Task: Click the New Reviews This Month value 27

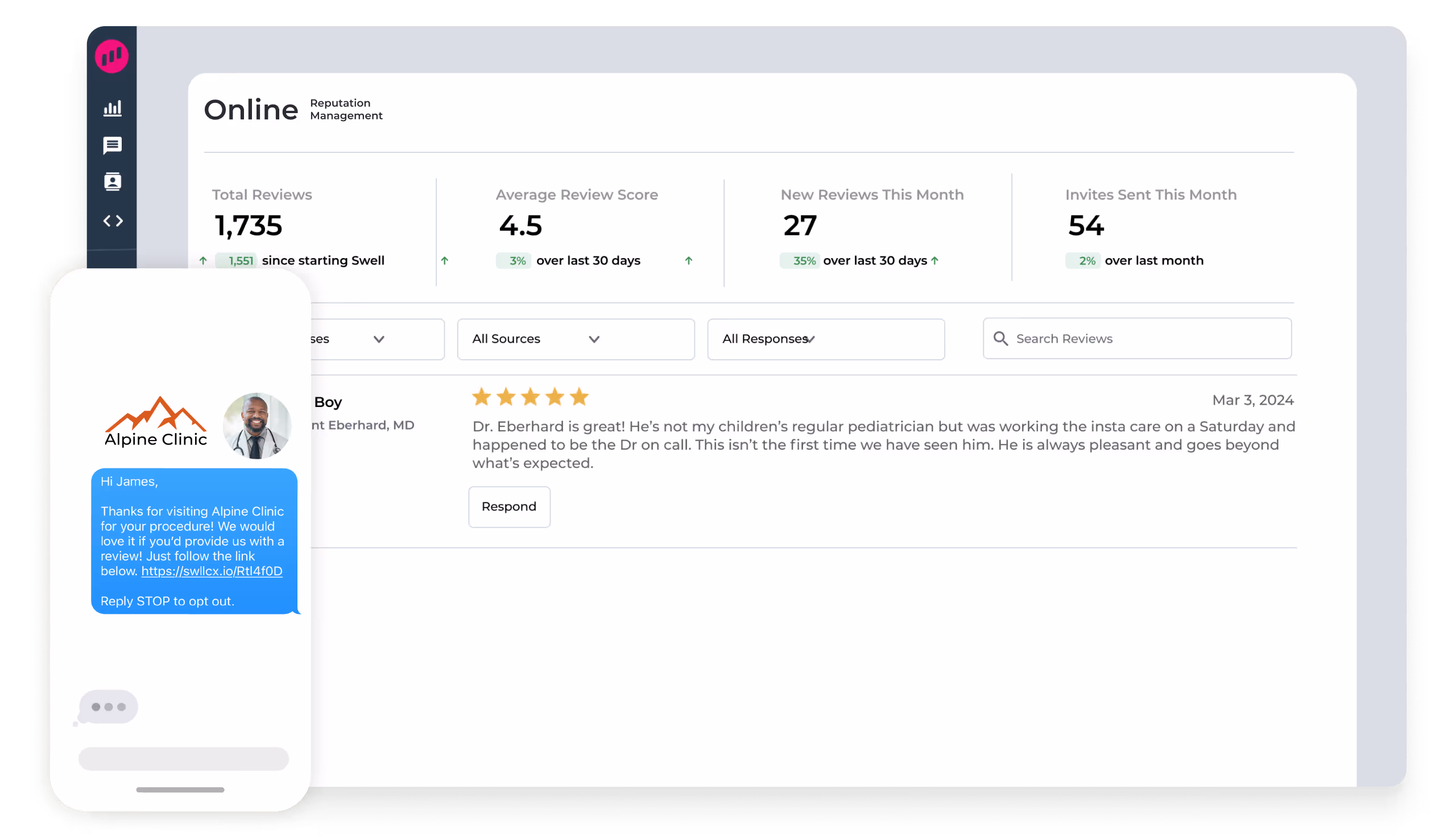Action: coord(800,226)
